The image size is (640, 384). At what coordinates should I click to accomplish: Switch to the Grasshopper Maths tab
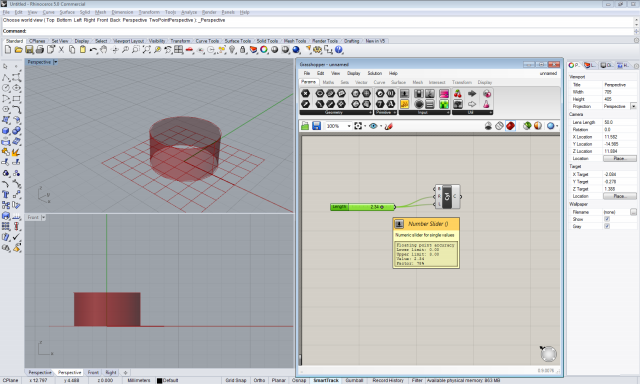tap(328, 82)
